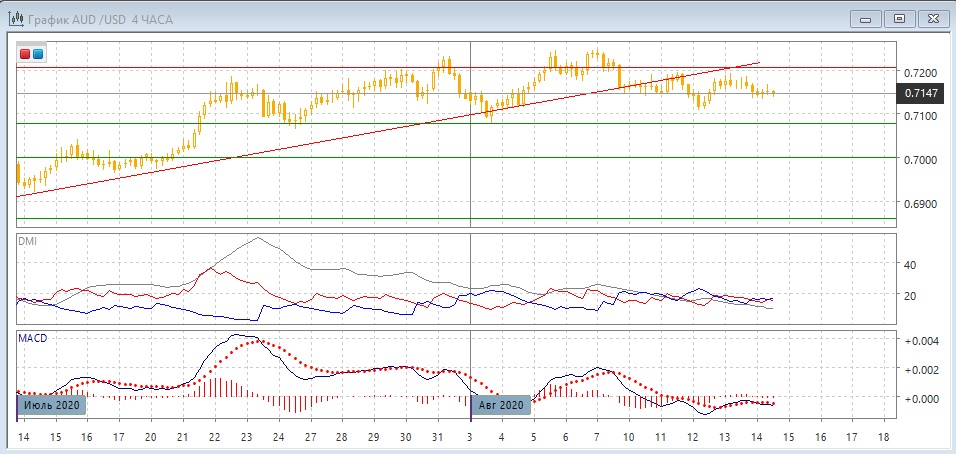Click the blue square chart button
This screenshot has width=956, height=454.
(38, 53)
